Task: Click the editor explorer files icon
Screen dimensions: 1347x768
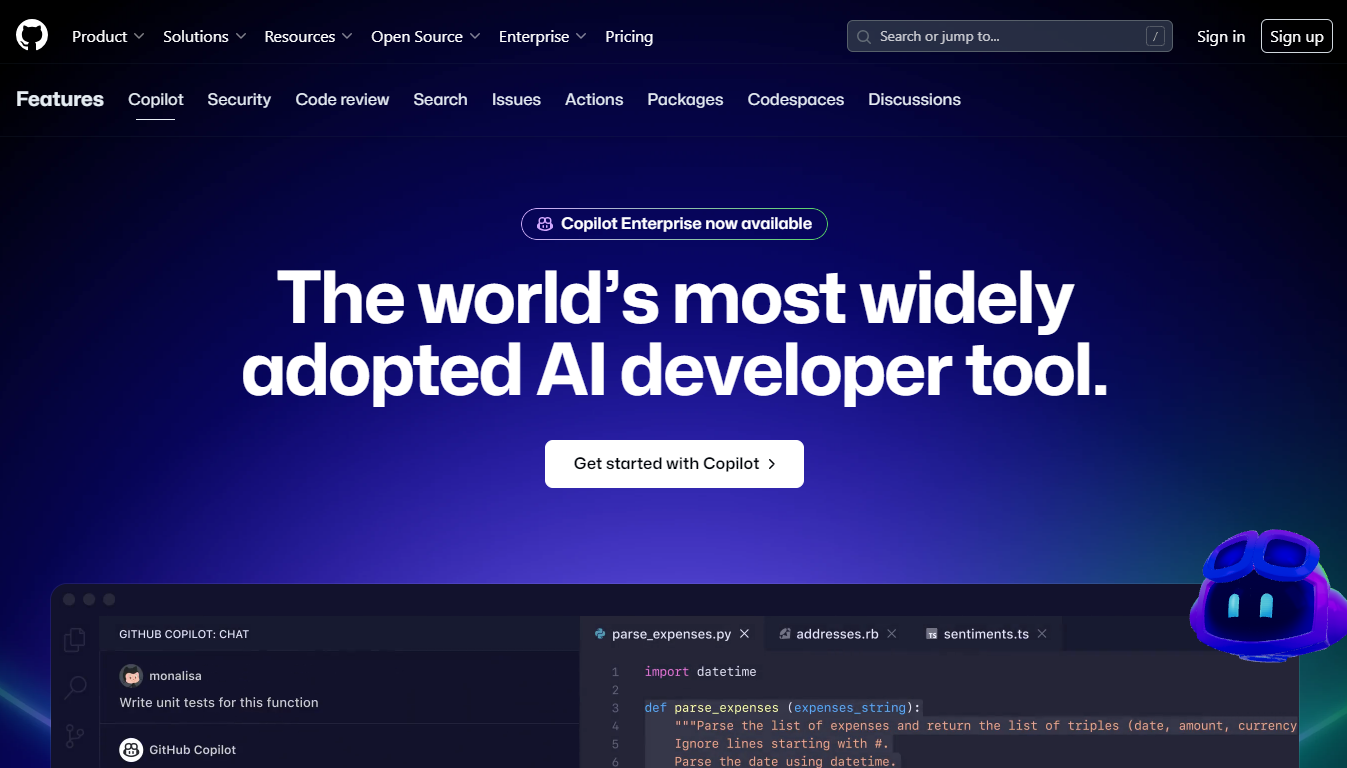Action: tap(75, 640)
